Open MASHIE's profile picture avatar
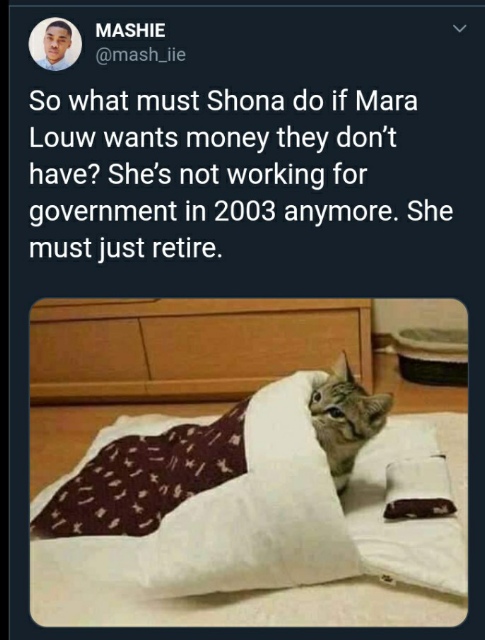 55,44
